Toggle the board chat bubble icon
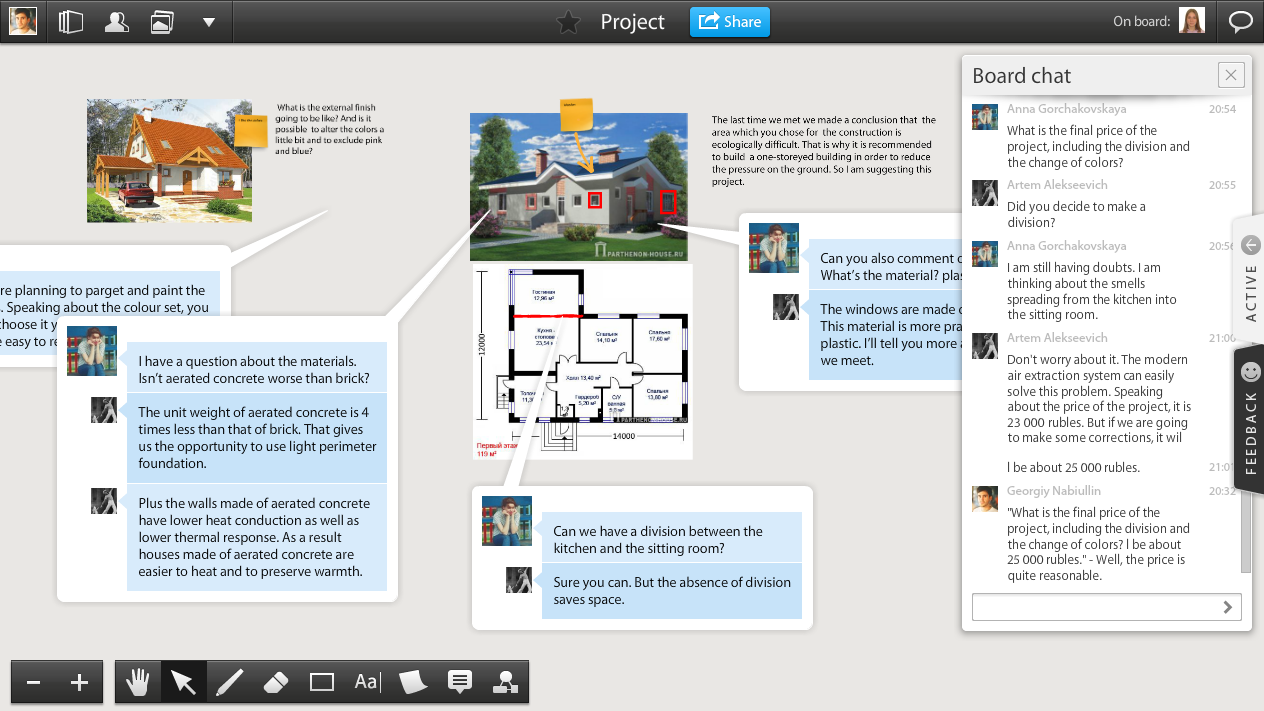 tap(1241, 22)
